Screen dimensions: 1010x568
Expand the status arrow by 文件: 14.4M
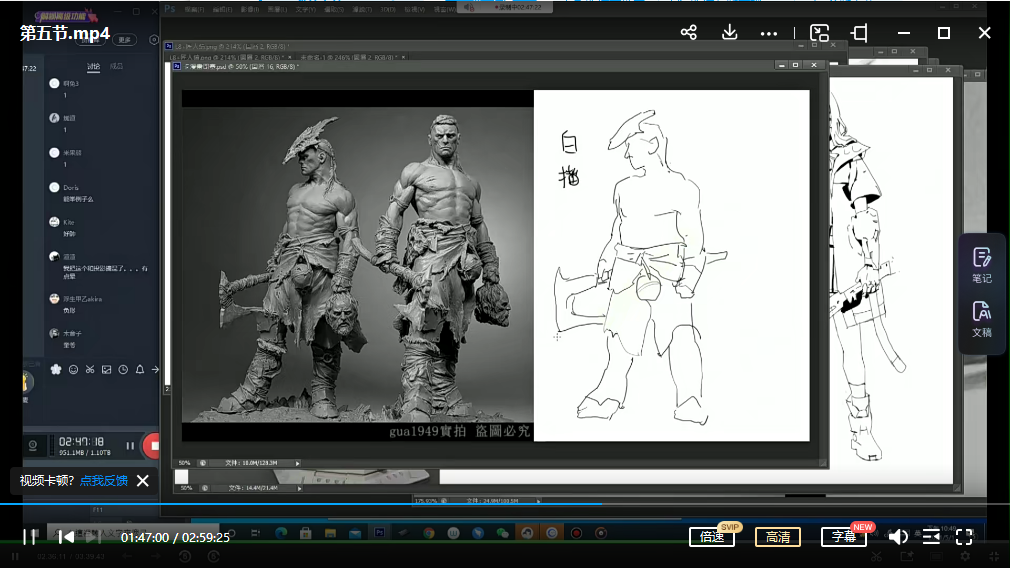tap(300, 488)
